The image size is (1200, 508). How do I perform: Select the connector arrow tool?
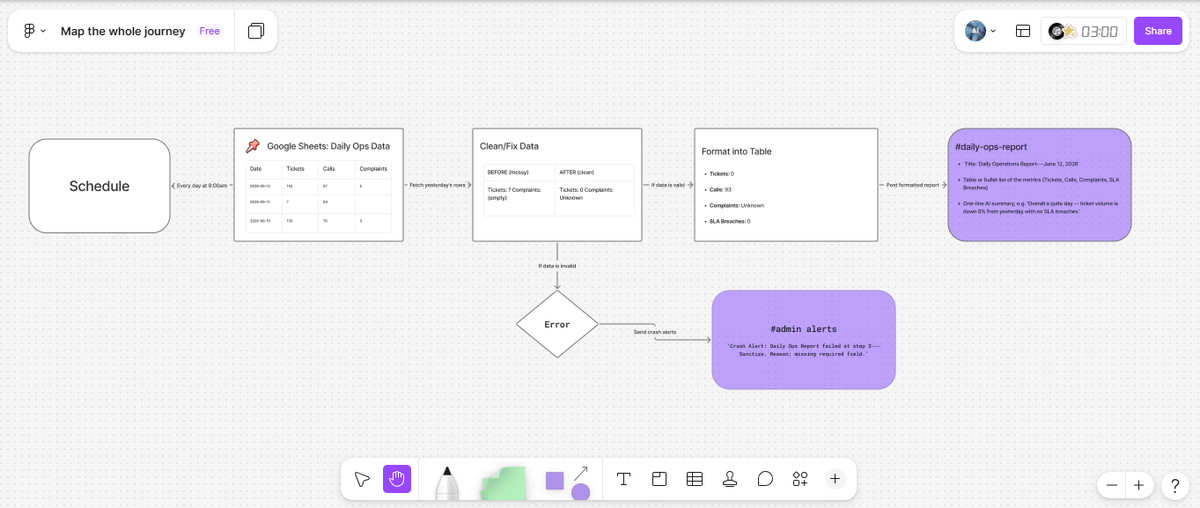coord(581,472)
